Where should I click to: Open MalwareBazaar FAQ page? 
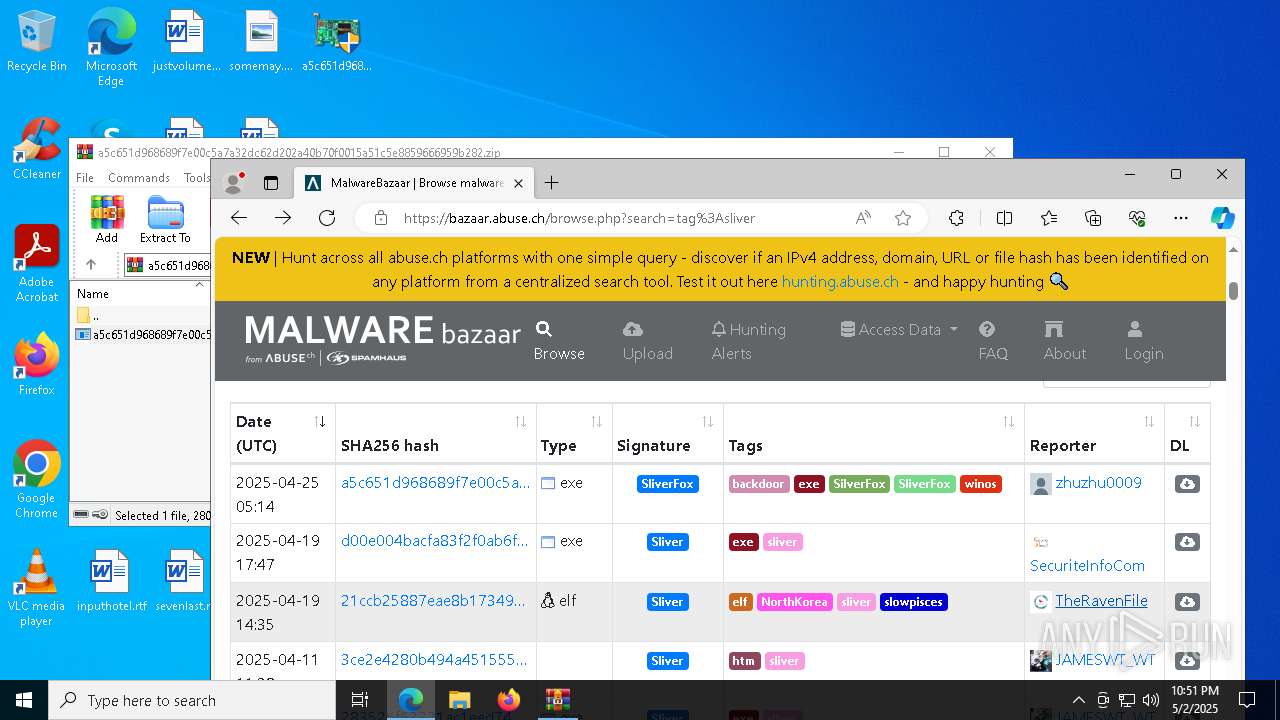pos(993,341)
